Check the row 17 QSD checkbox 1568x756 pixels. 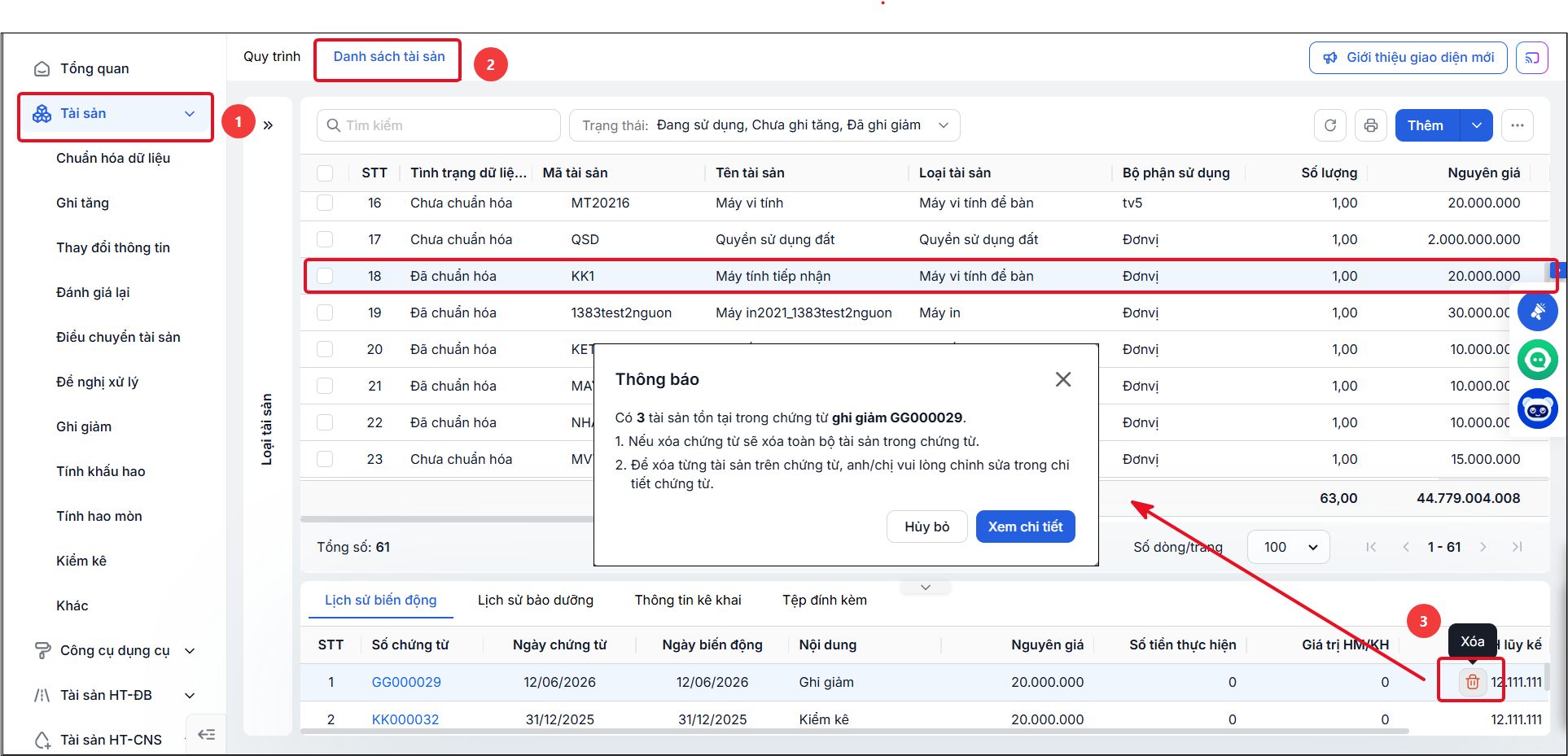click(x=325, y=239)
